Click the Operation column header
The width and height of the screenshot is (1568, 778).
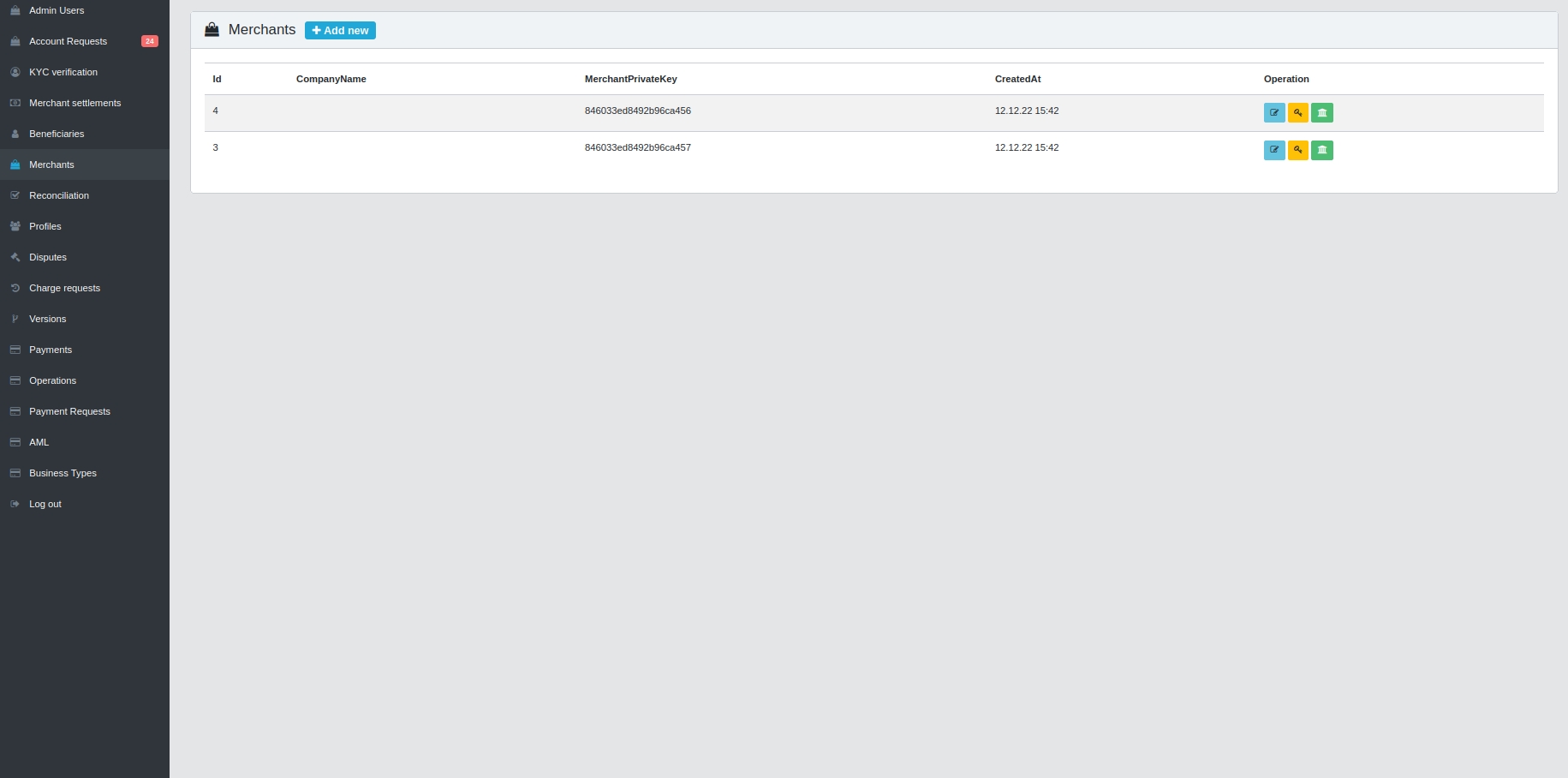point(1286,79)
